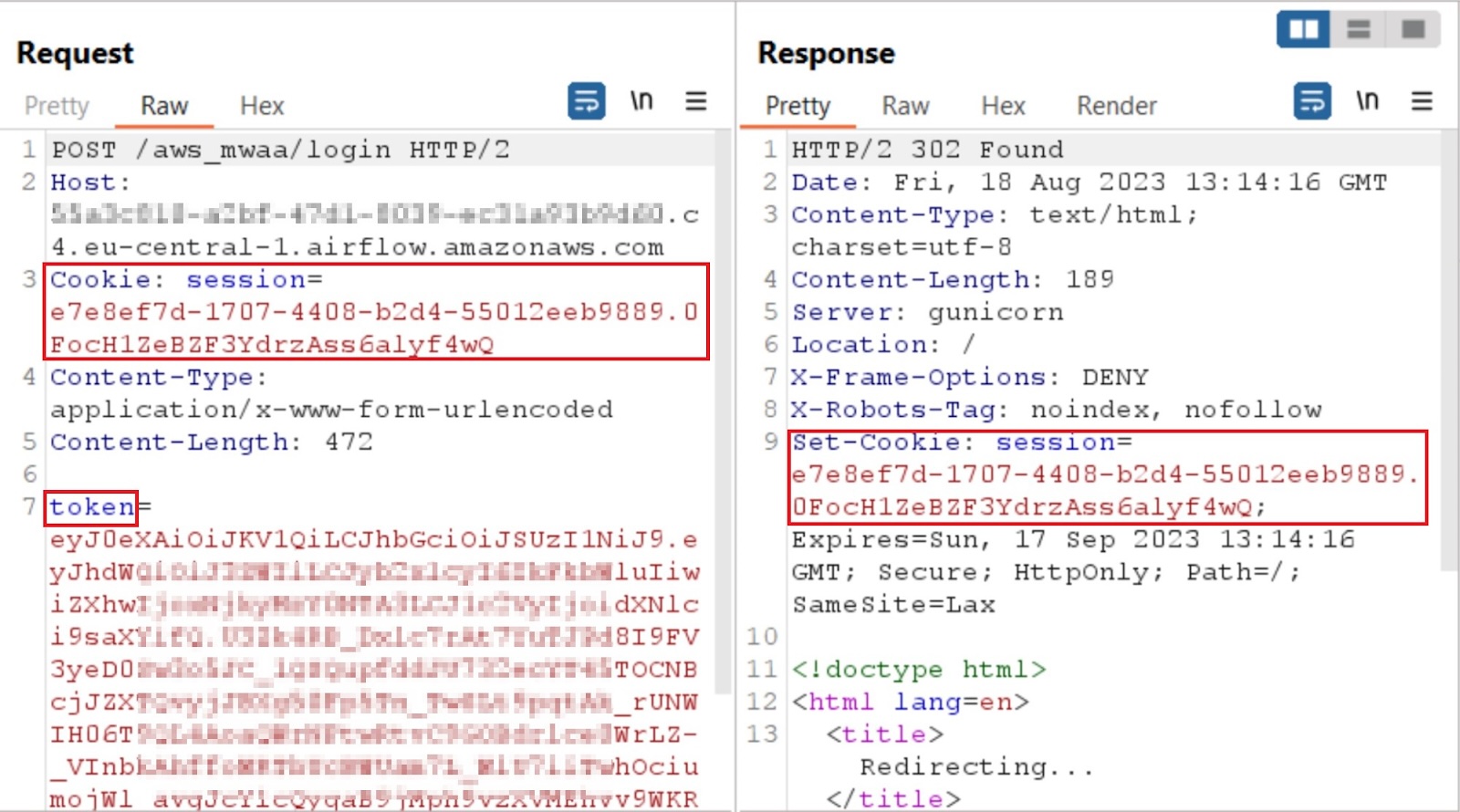The height and width of the screenshot is (812, 1460).
Task: Click the 'token' parameter name
Action: click(x=91, y=507)
